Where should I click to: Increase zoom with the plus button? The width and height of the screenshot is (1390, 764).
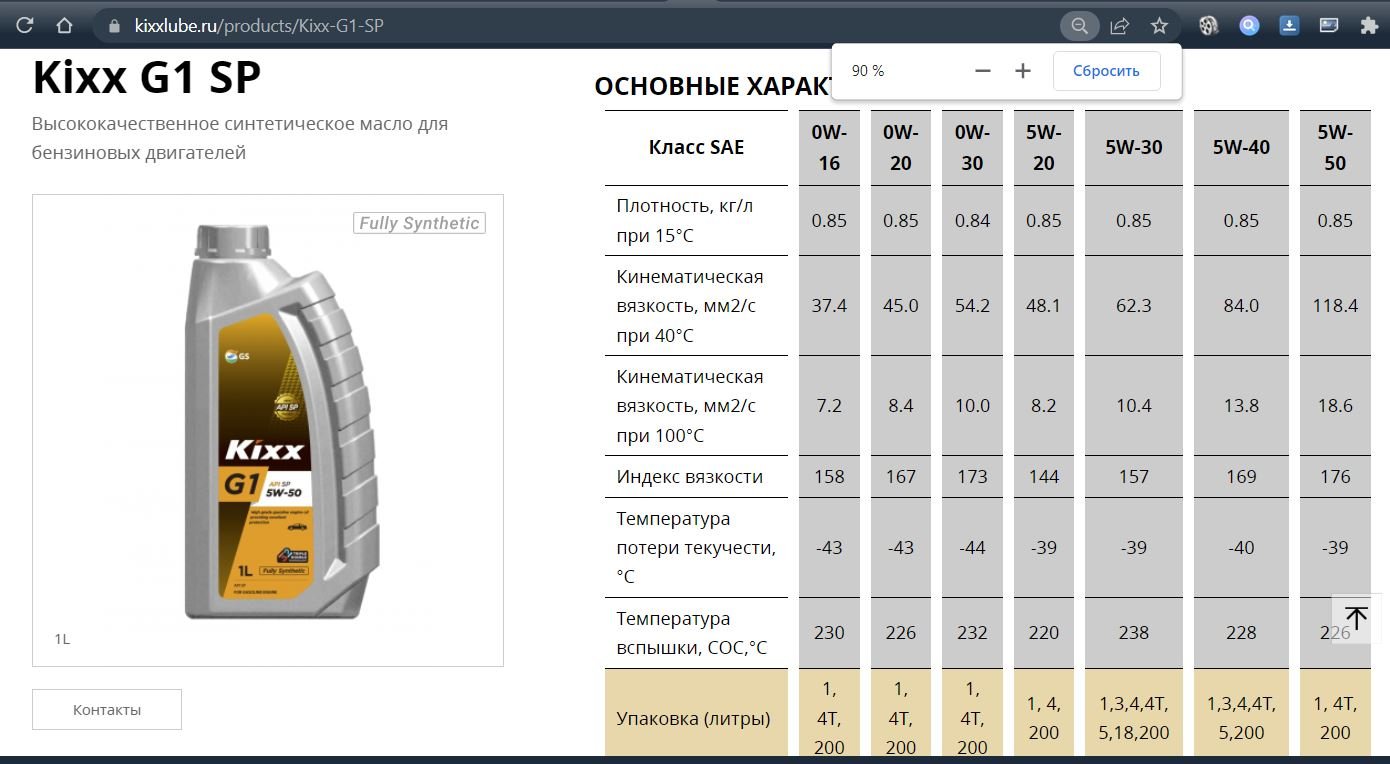[1022, 71]
